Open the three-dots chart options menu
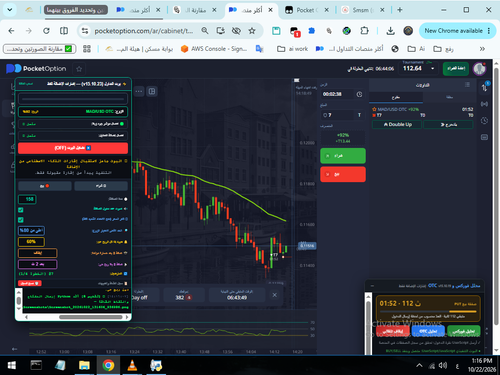 point(139,91)
